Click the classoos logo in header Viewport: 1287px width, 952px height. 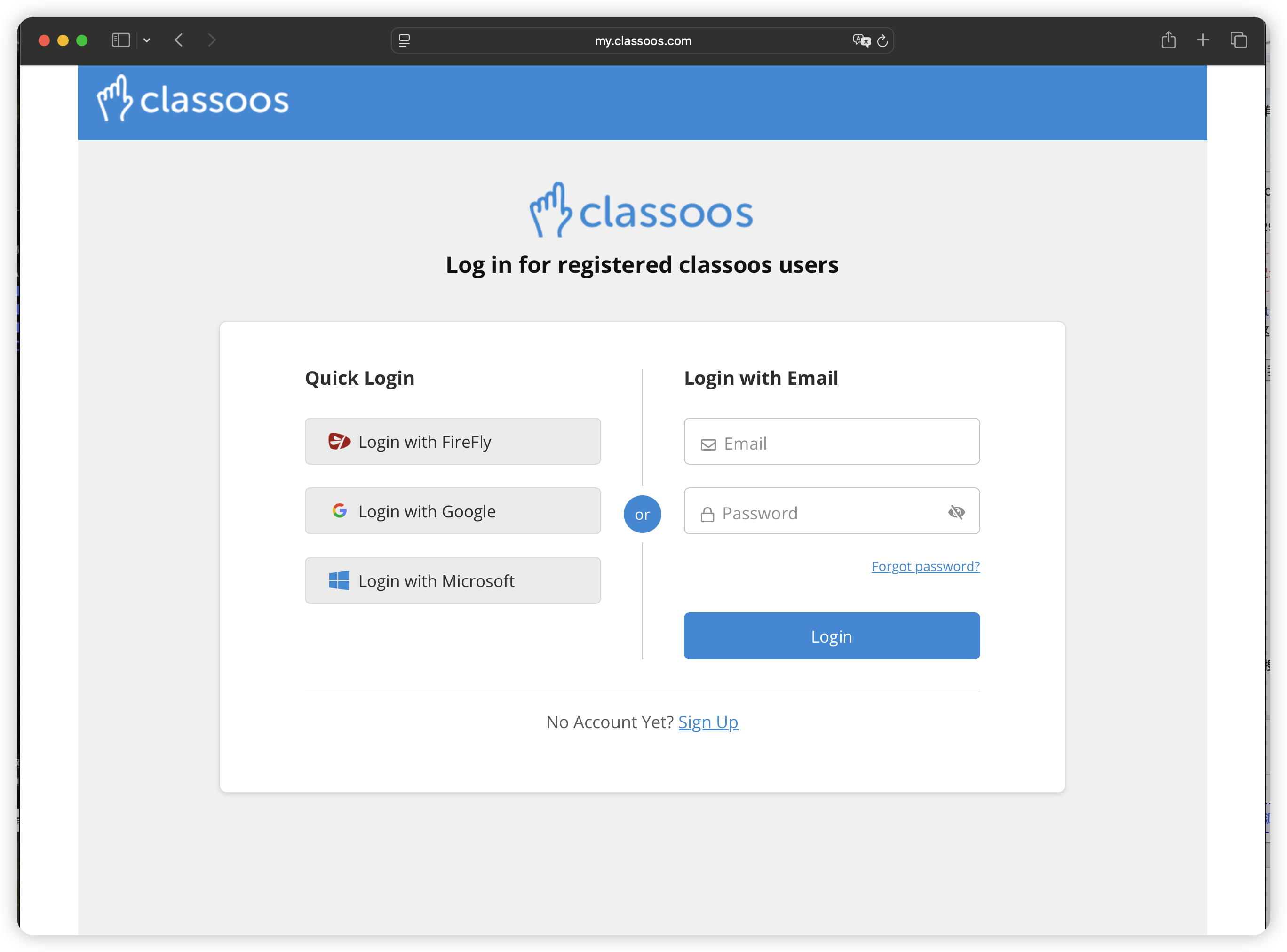[x=192, y=99]
